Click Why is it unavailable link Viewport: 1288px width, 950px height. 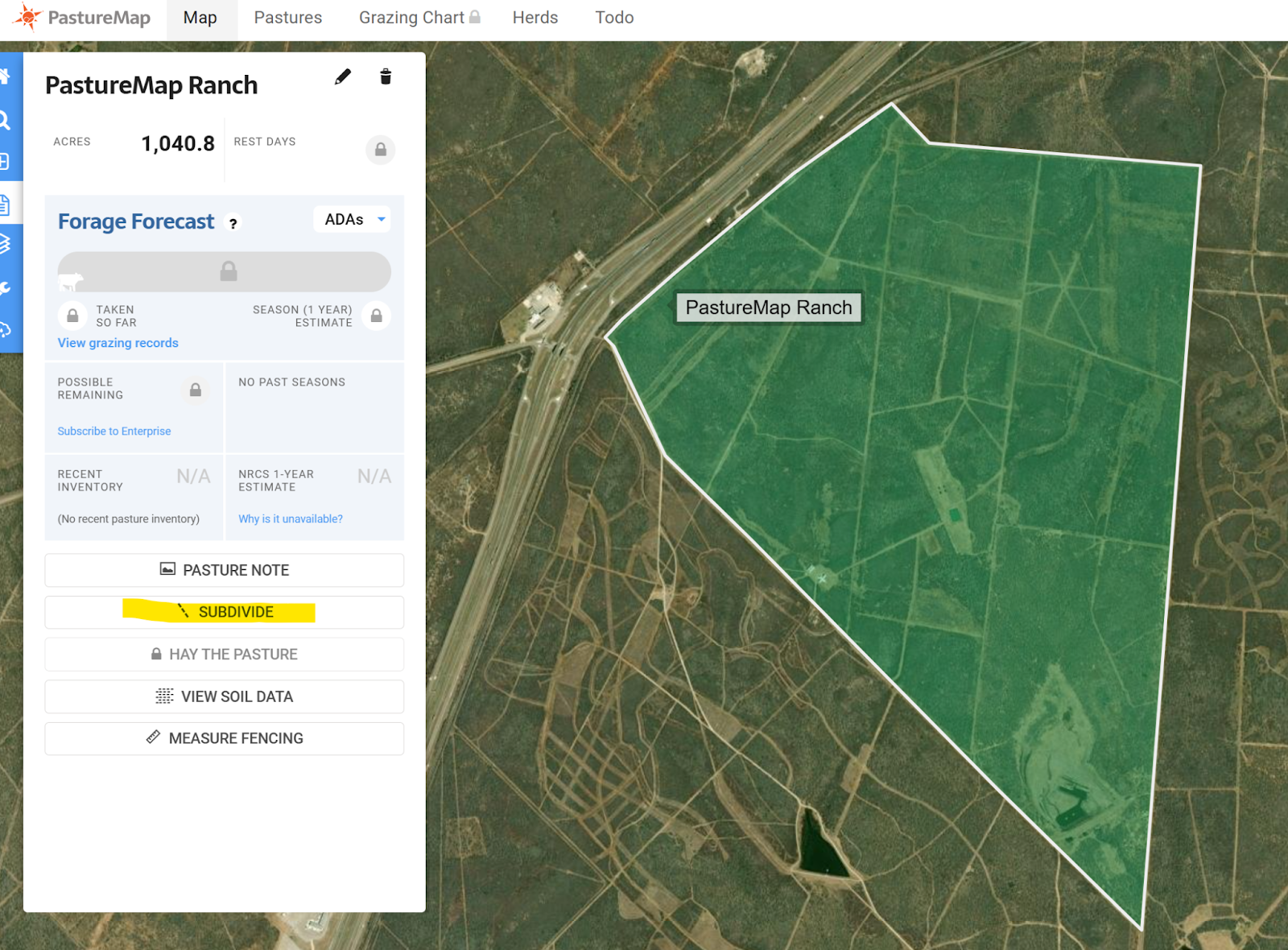point(291,519)
